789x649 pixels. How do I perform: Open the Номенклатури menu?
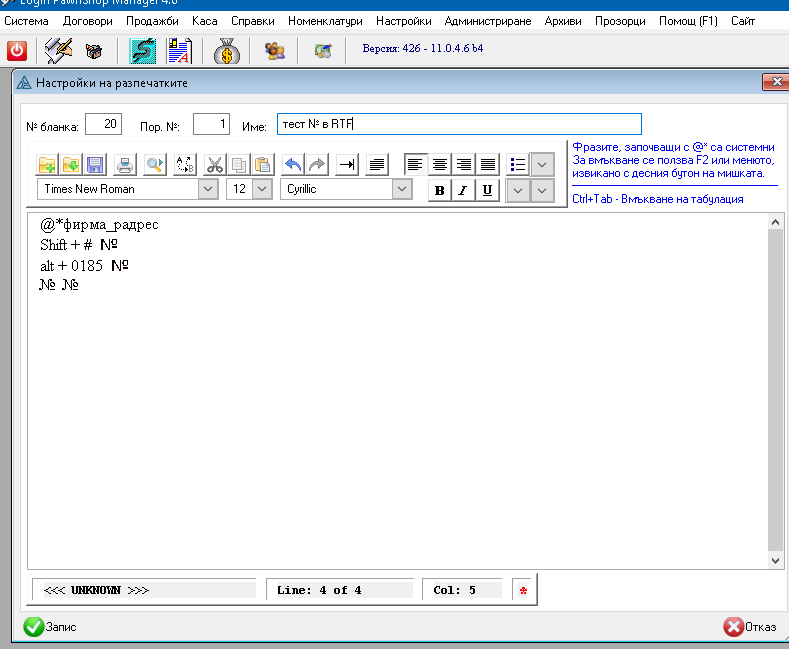tap(325, 21)
